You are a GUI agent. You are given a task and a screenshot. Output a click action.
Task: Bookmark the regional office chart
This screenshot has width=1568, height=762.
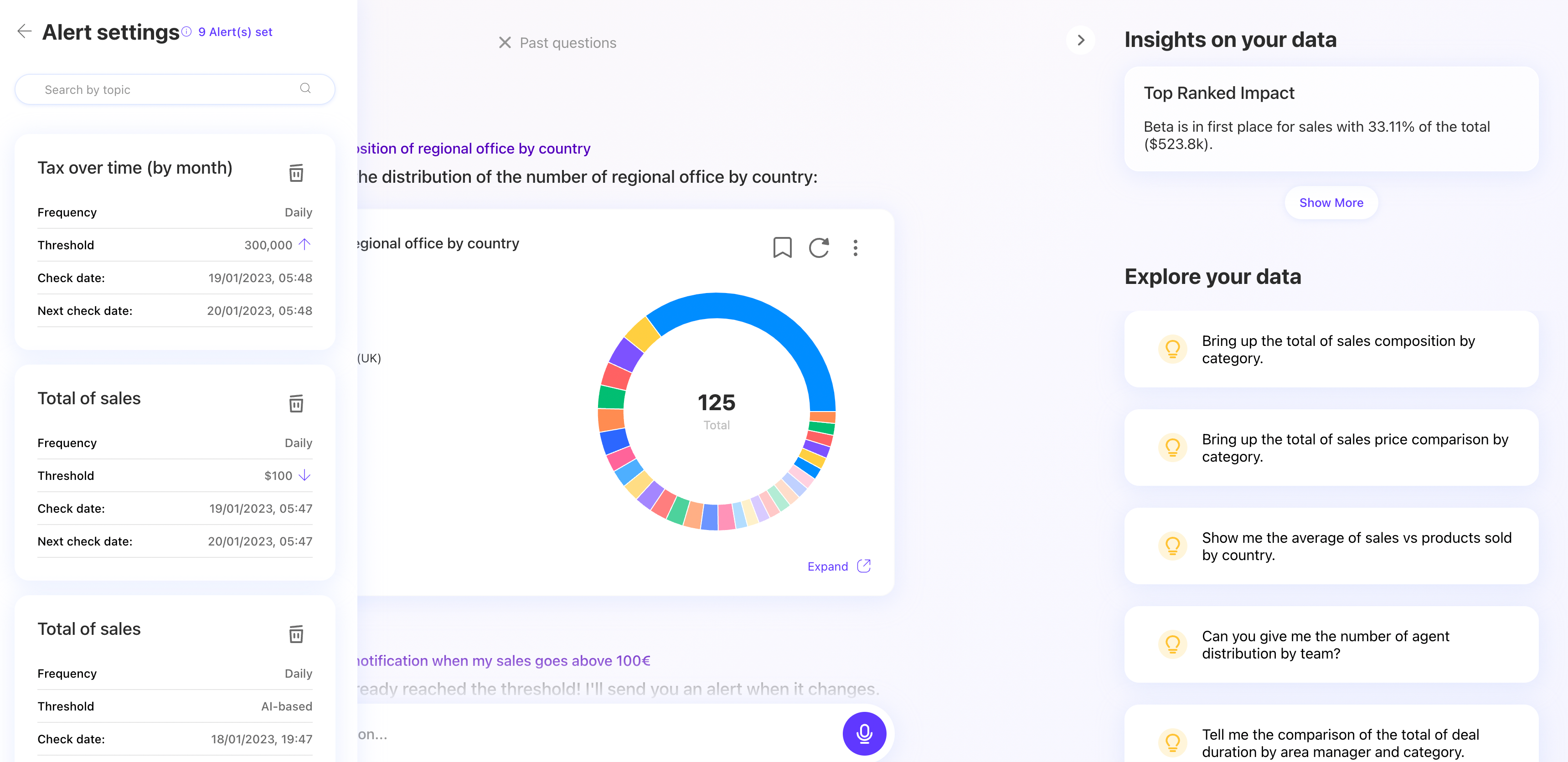tap(782, 248)
